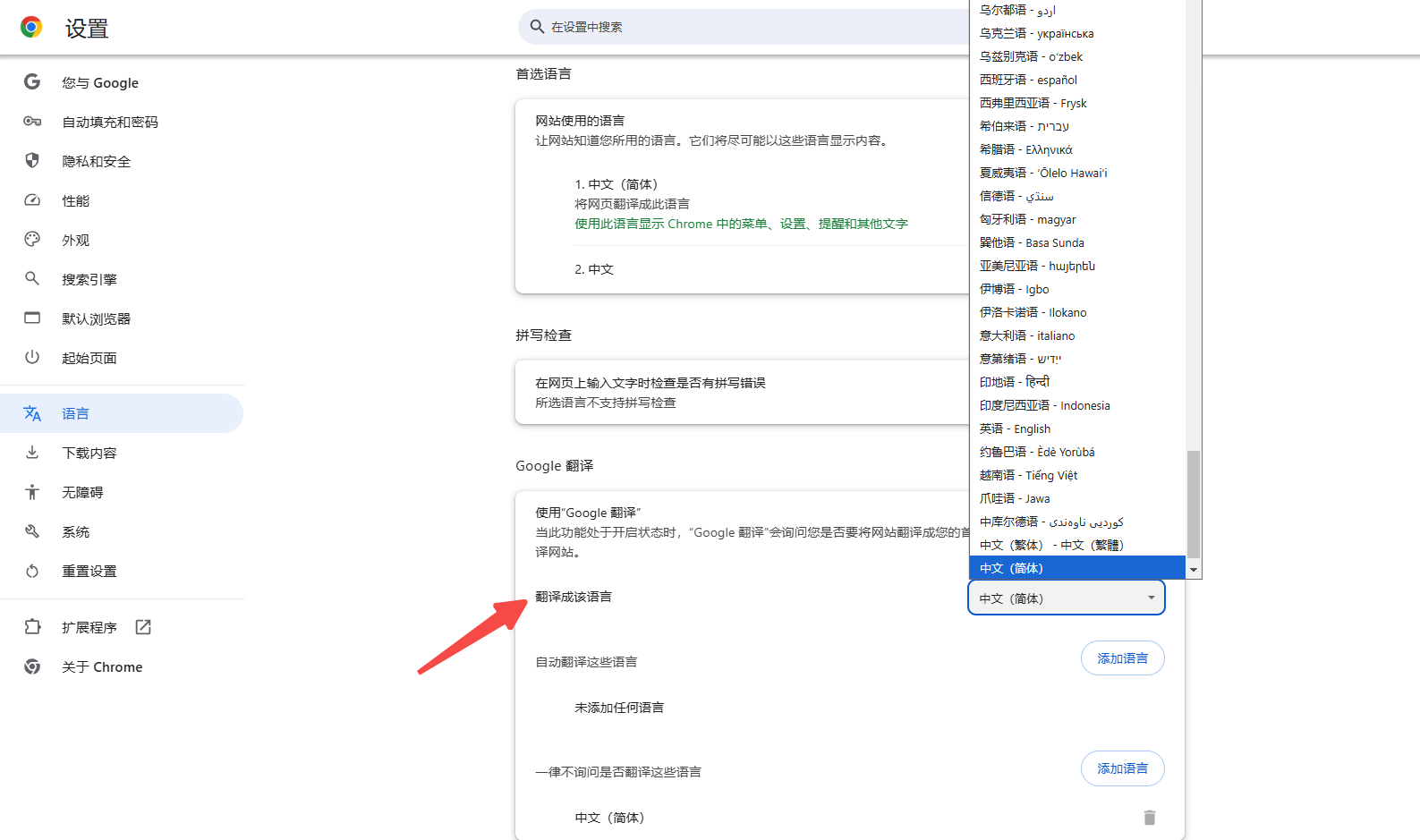Screen dimensions: 1420x840
Task: Add language under 一律不询问是否翻译这些语言
Action: [x=1122, y=768]
